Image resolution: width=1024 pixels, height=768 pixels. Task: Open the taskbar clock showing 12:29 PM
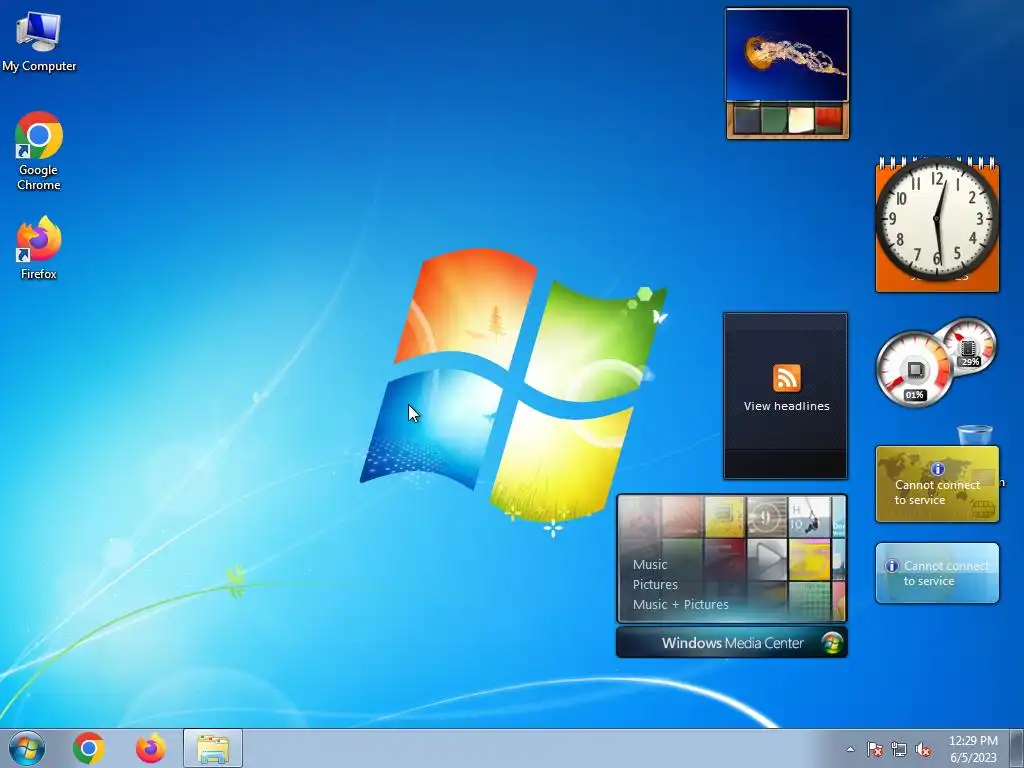[x=973, y=749]
